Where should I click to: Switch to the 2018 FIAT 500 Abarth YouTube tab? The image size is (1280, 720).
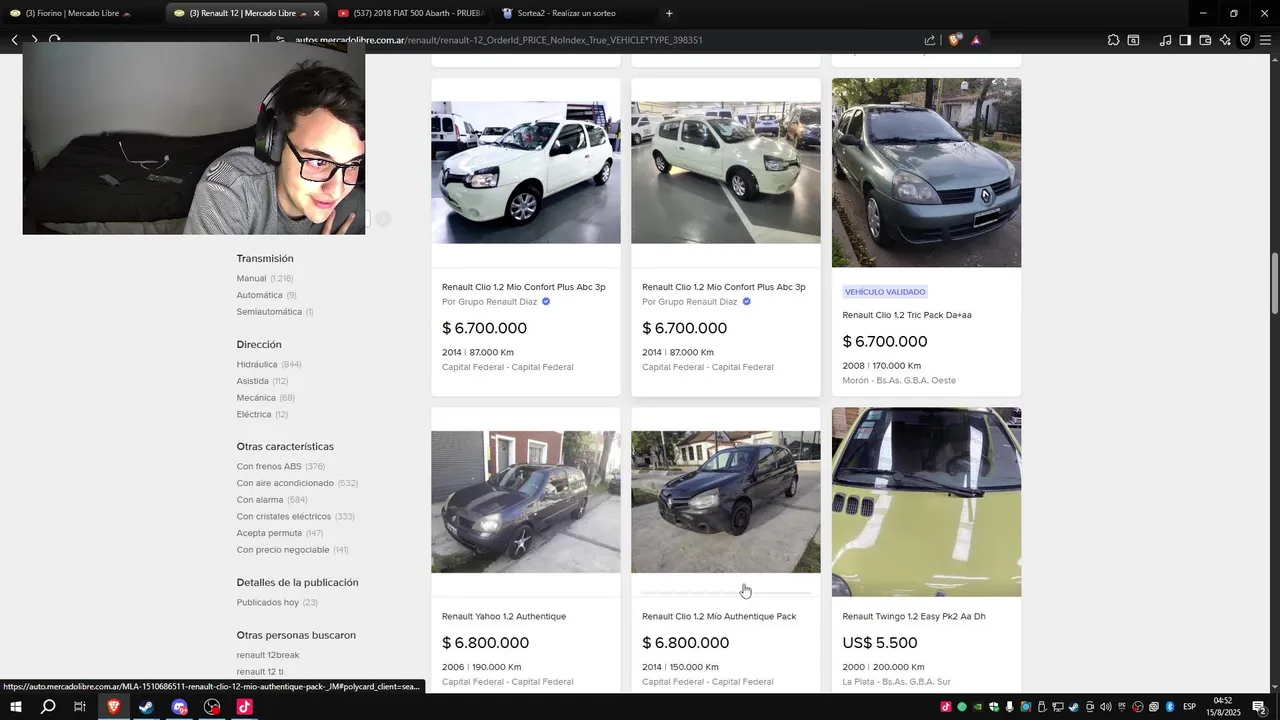(410, 13)
